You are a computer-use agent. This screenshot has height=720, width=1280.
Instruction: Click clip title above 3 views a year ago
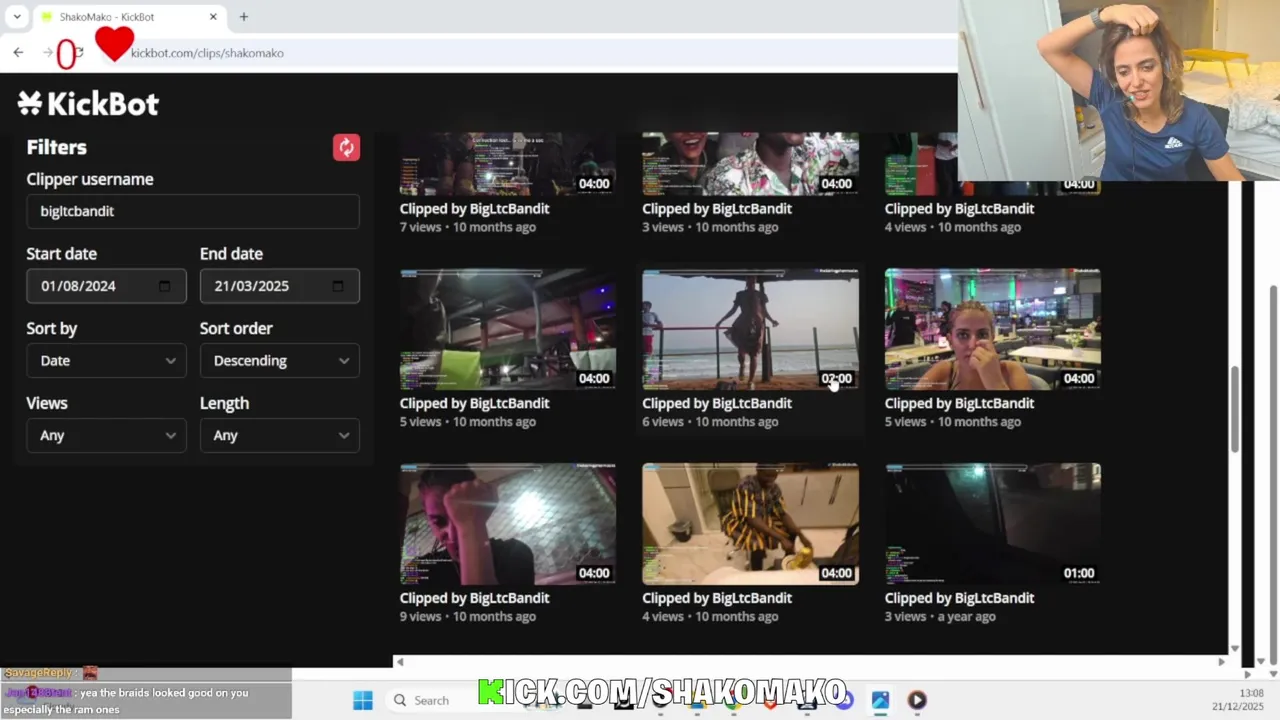pos(959,598)
